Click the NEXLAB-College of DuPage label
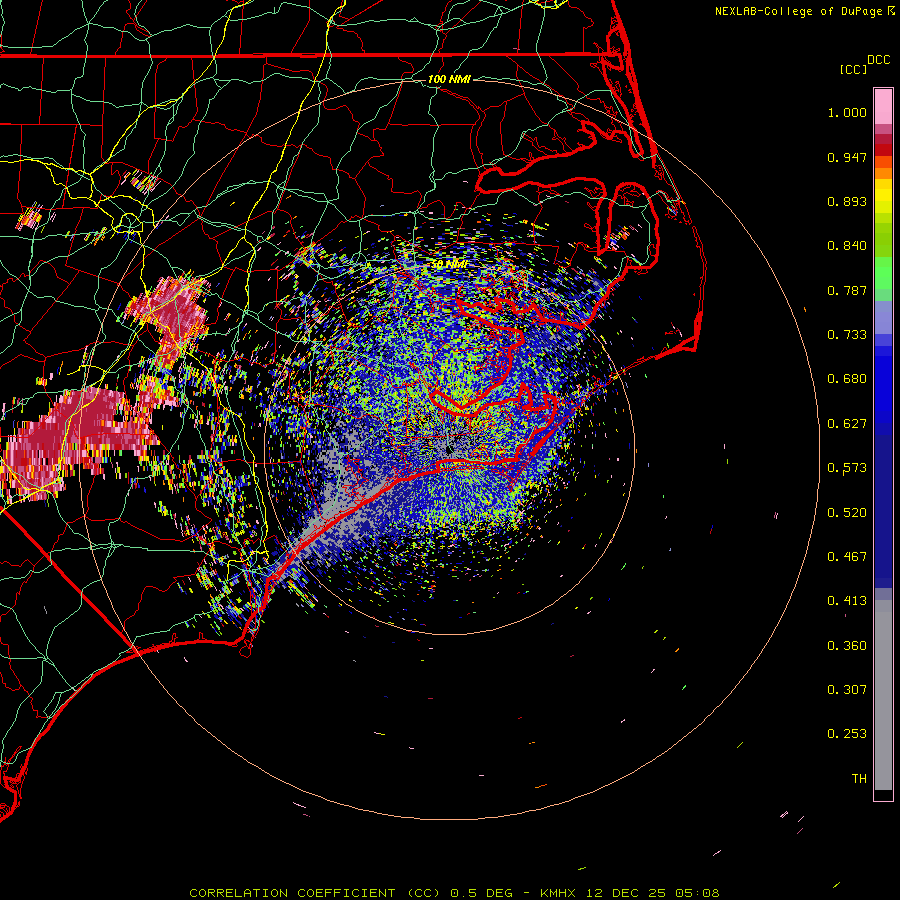 (798, 11)
